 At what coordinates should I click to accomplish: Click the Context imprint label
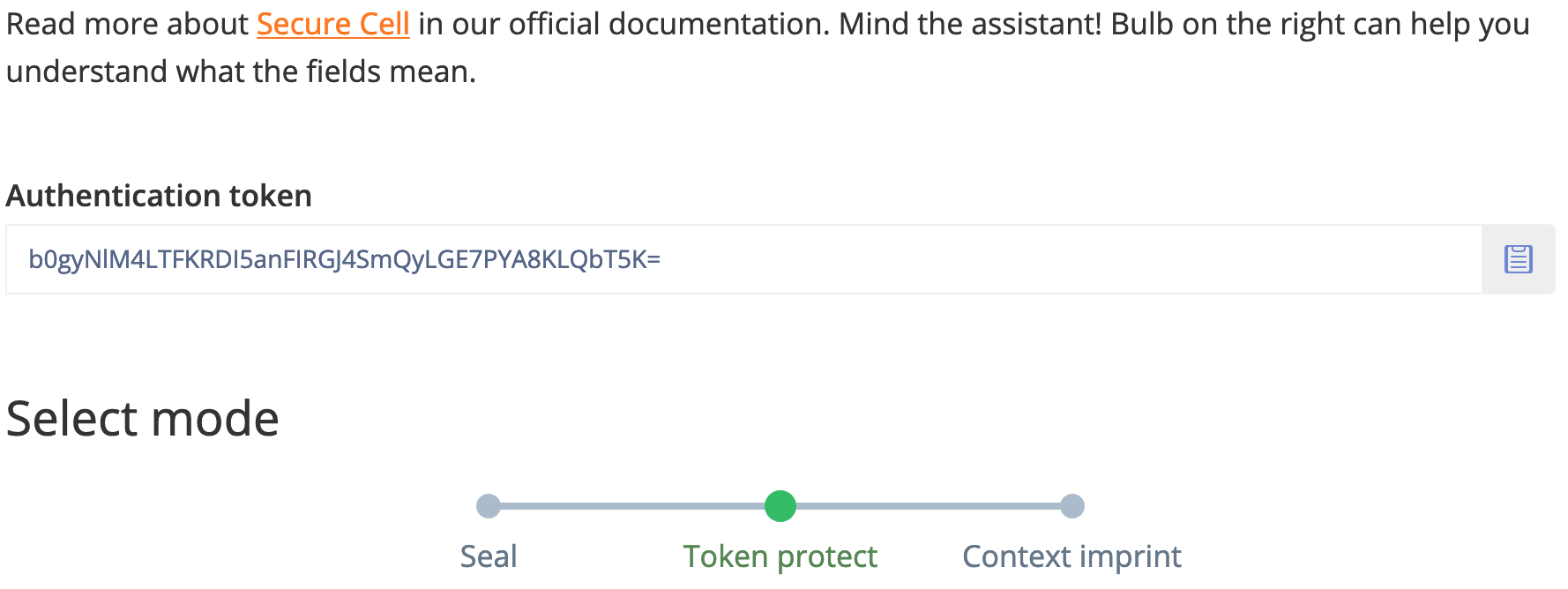tap(1071, 556)
